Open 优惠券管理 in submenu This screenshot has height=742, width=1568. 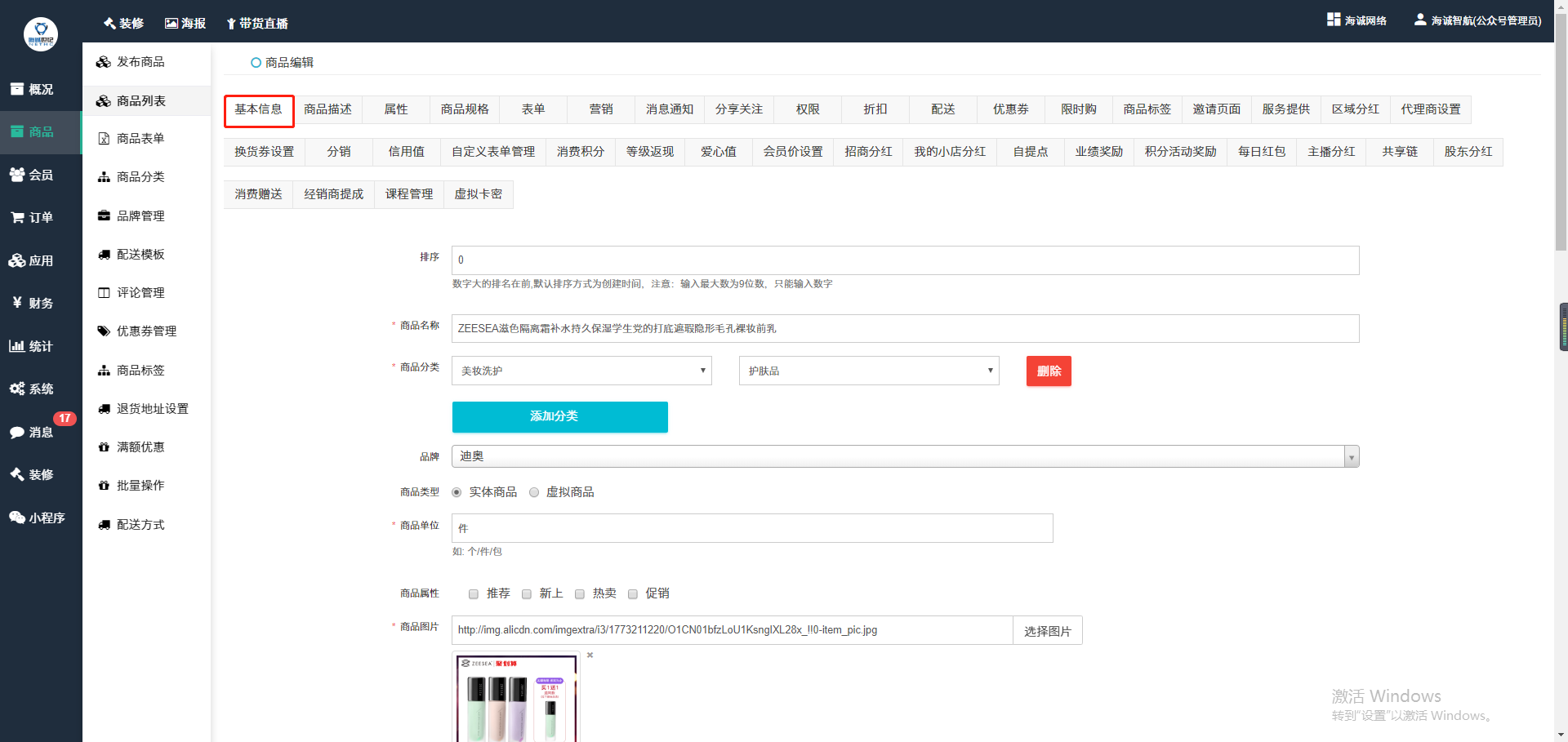coord(147,331)
